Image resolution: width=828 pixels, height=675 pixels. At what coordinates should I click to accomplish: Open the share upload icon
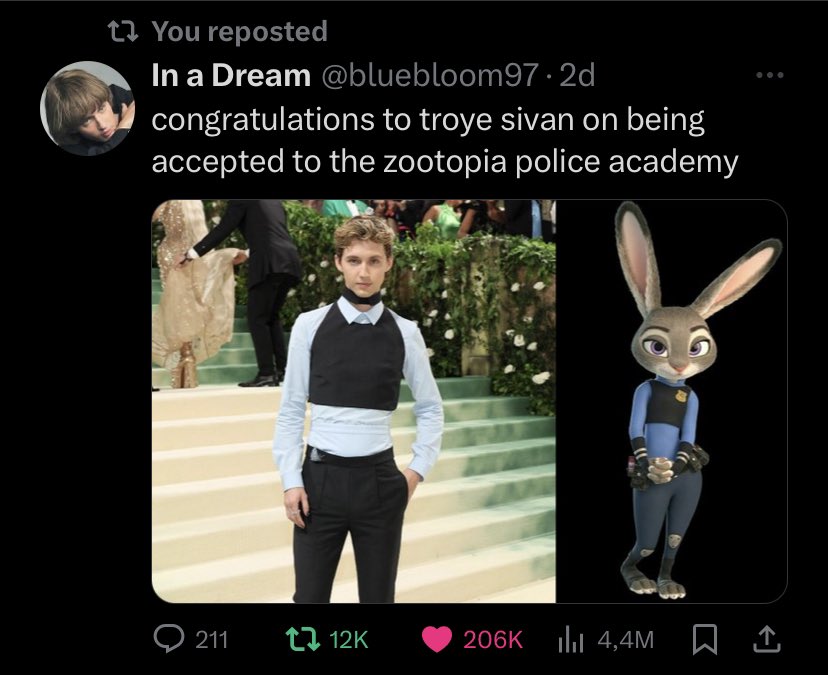(x=766, y=639)
